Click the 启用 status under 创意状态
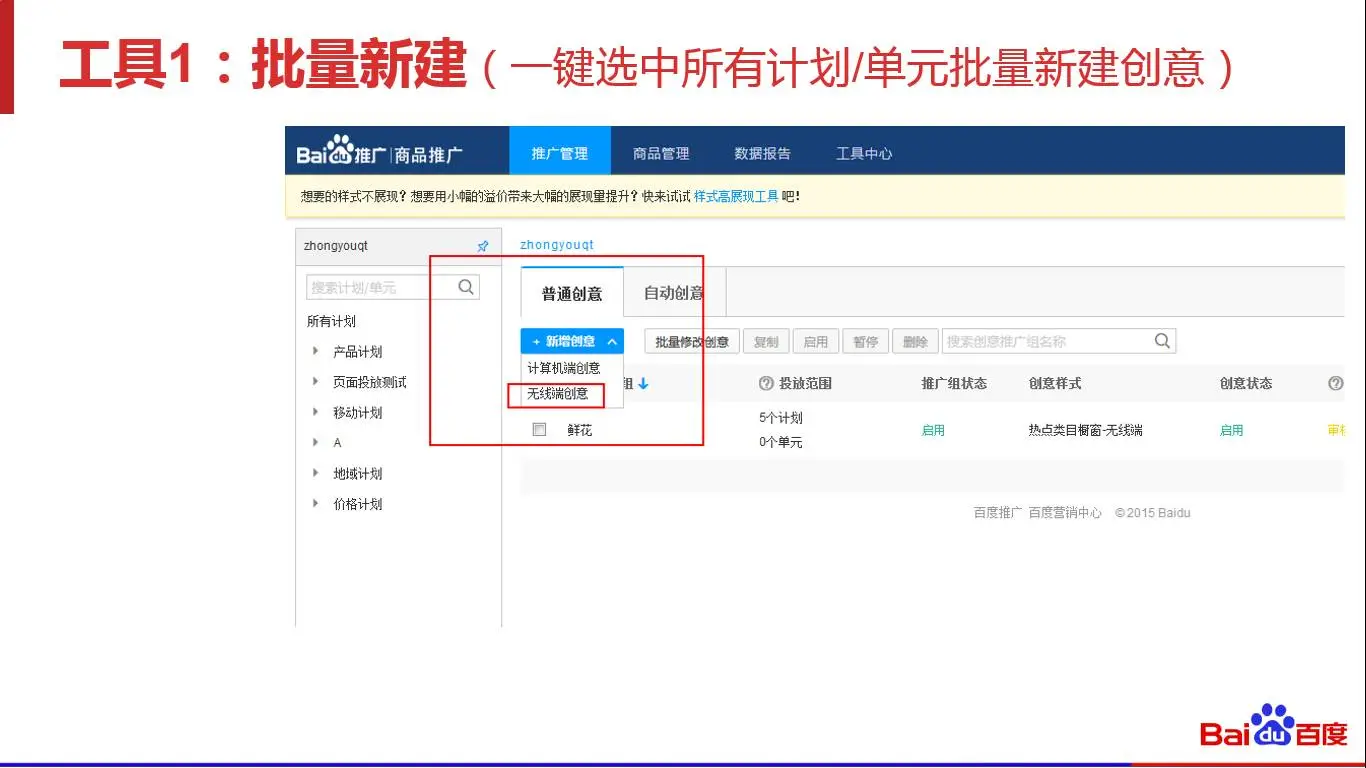The image size is (1366, 768). coord(1231,430)
